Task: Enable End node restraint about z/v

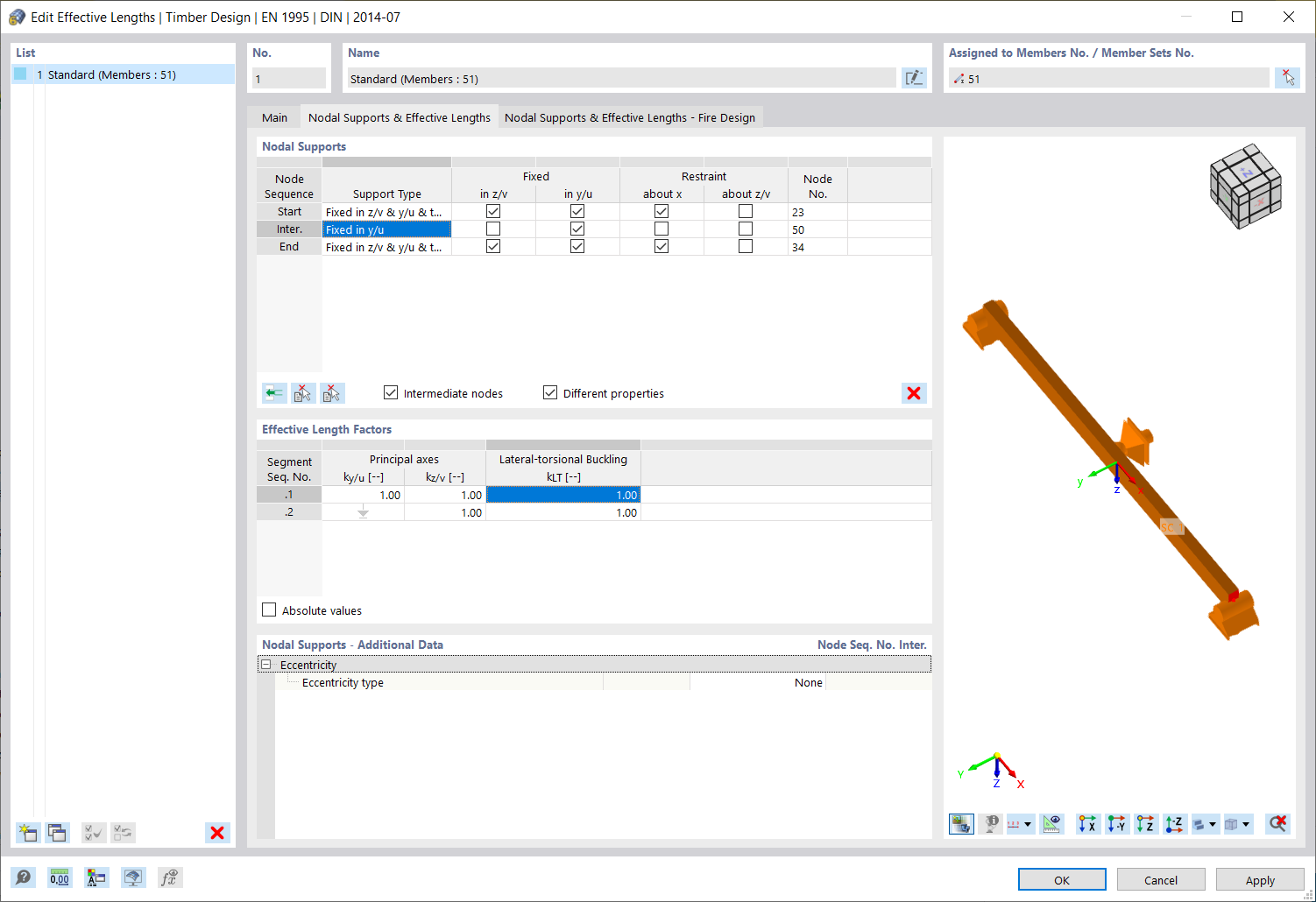Action: click(x=746, y=246)
